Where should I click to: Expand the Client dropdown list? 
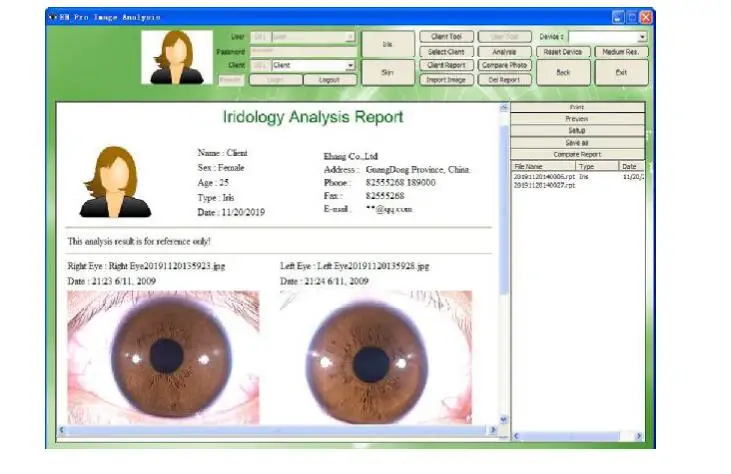[x=350, y=65]
